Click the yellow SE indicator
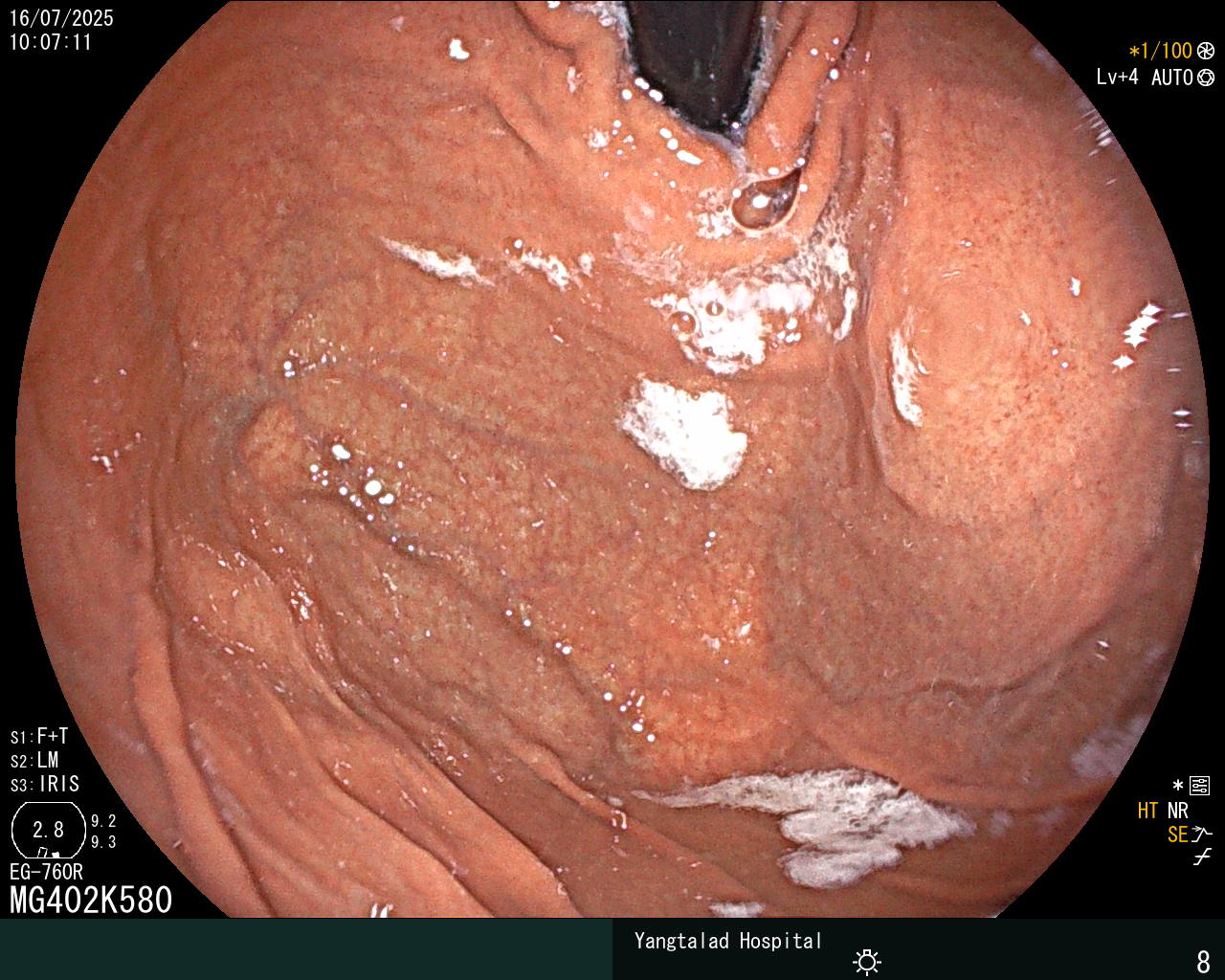This screenshot has width=1225, height=980. click(1177, 835)
